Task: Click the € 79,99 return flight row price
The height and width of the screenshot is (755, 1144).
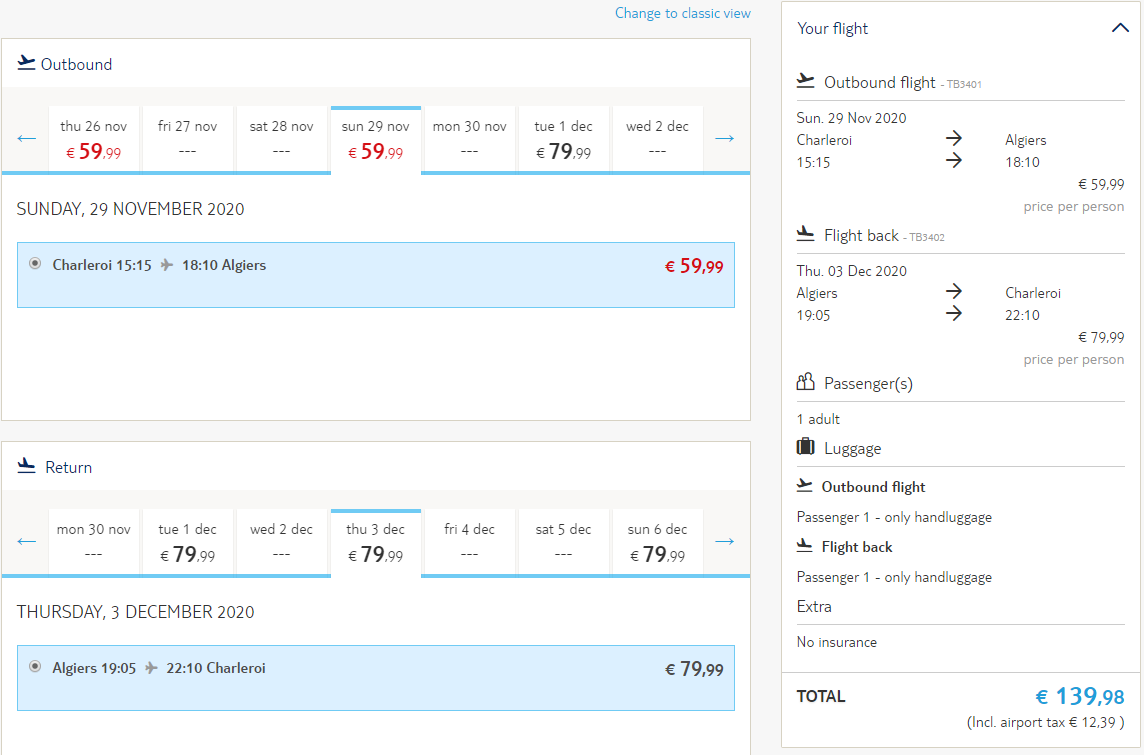Action: pos(694,669)
